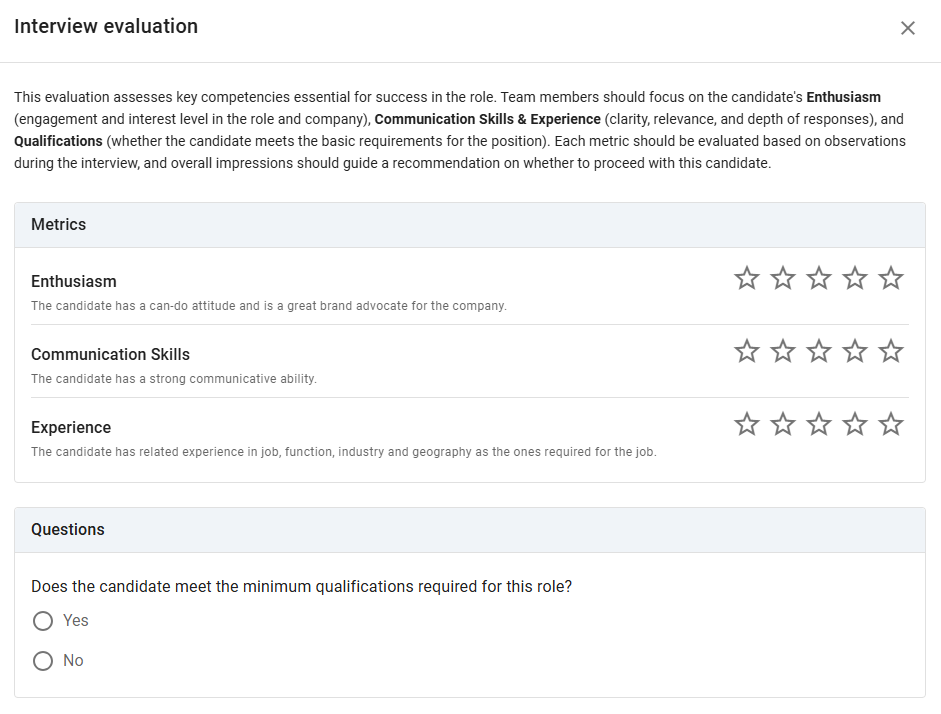Viewport: 941px width, 714px height.
Task: Rate Enthusiasm two stars
Action: pyautogui.click(x=782, y=278)
